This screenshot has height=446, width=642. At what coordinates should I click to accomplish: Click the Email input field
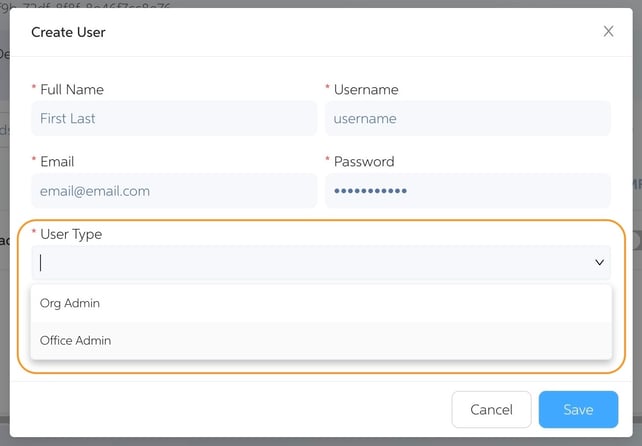174,190
